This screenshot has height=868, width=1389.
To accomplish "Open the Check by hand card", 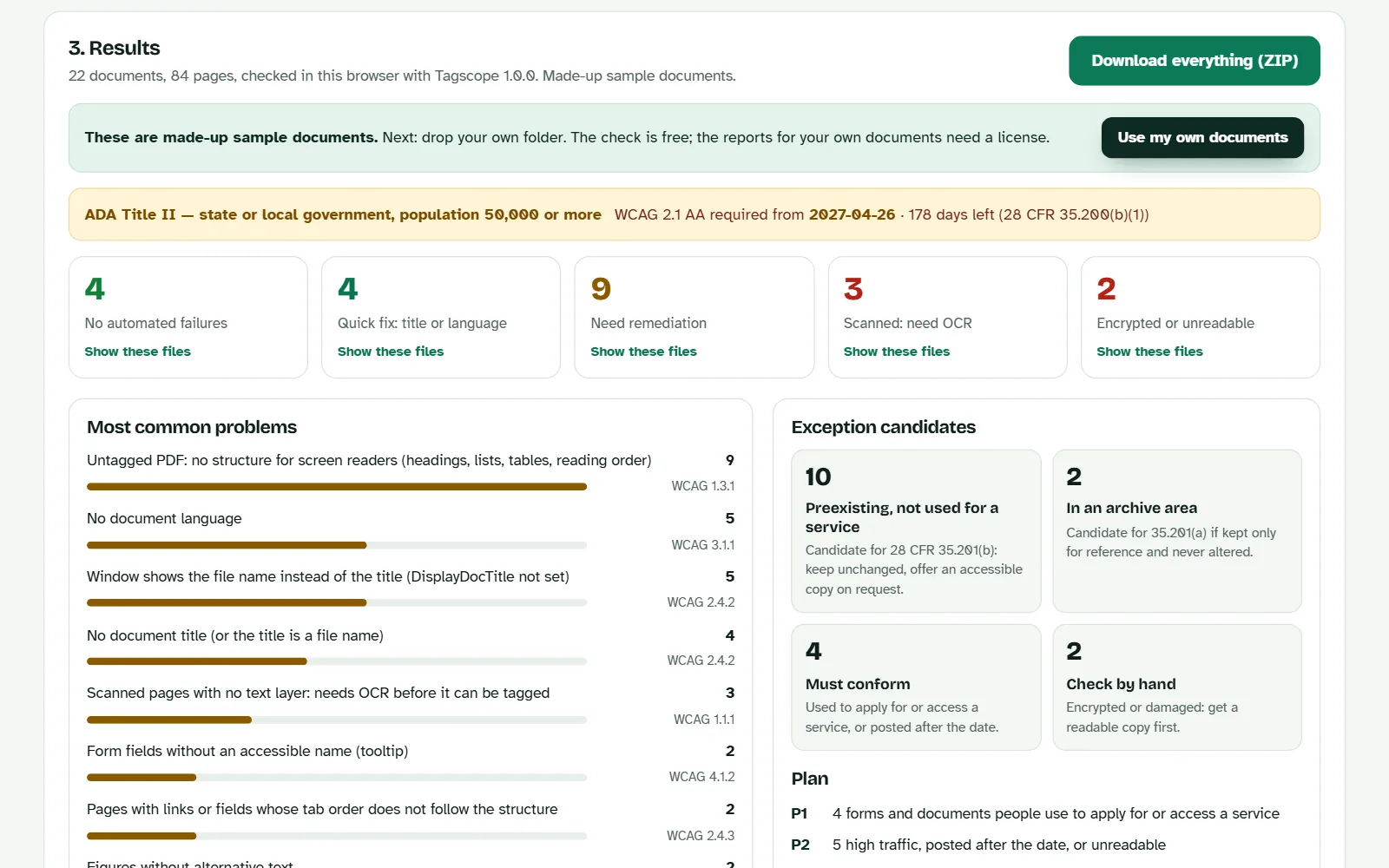I will (x=1177, y=687).
